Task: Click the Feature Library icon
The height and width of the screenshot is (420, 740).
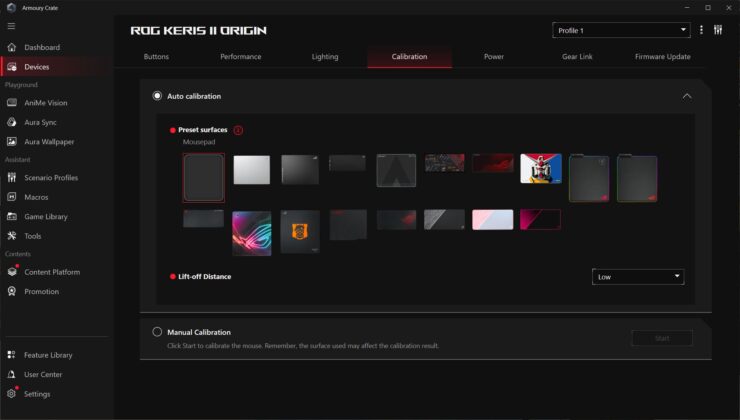Action: point(12,355)
